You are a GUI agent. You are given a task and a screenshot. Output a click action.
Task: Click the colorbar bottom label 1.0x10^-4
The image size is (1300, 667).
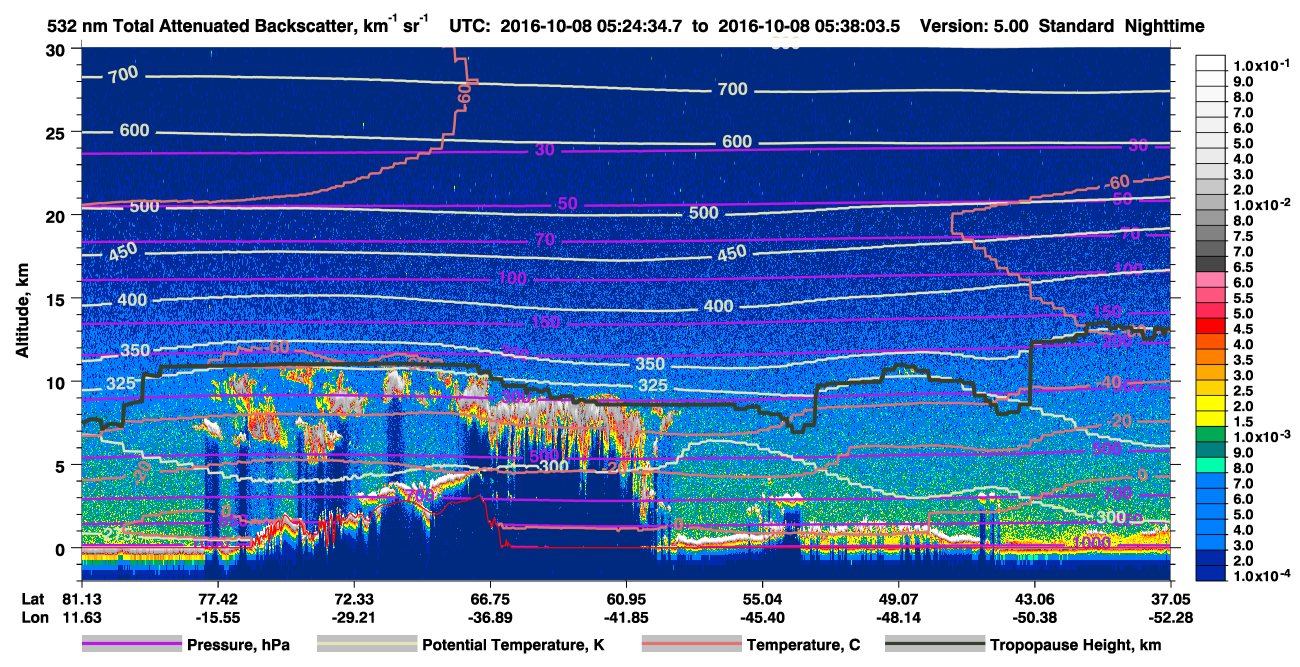(x=1264, y=577)
